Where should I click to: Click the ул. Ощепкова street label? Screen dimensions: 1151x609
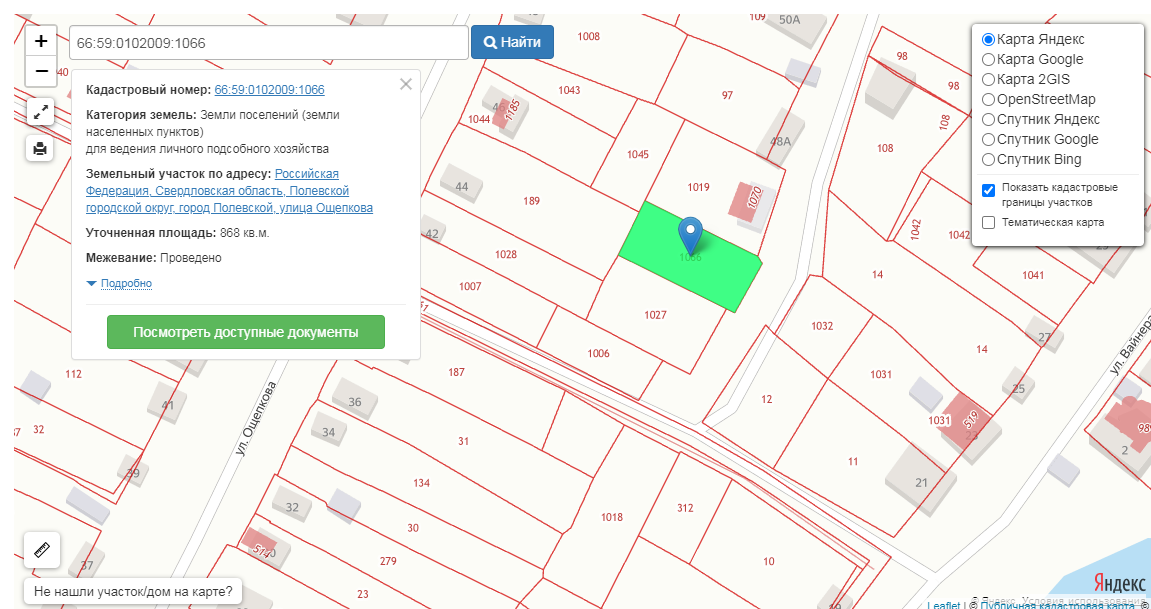tap(255, 418)
